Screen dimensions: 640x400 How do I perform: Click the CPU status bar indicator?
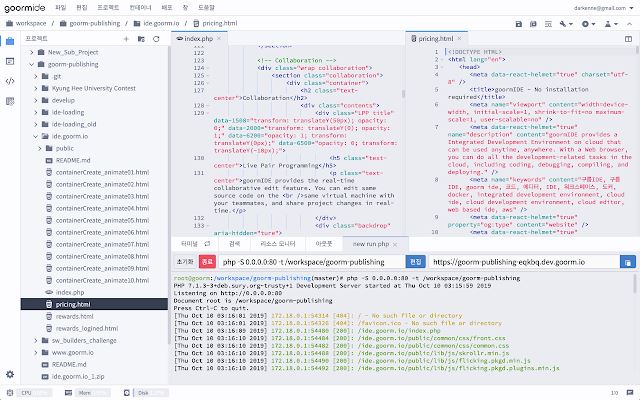click(x=35, y=393)
